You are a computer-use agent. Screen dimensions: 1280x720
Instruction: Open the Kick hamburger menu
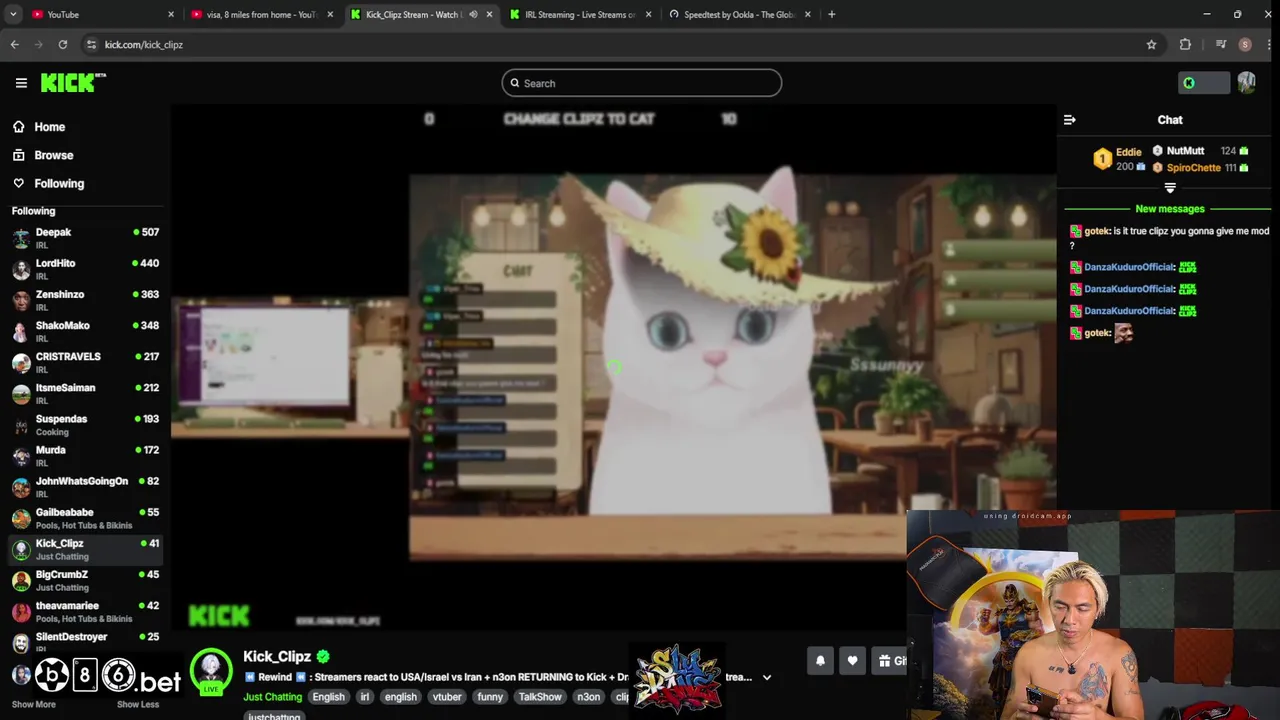(21, 83)
